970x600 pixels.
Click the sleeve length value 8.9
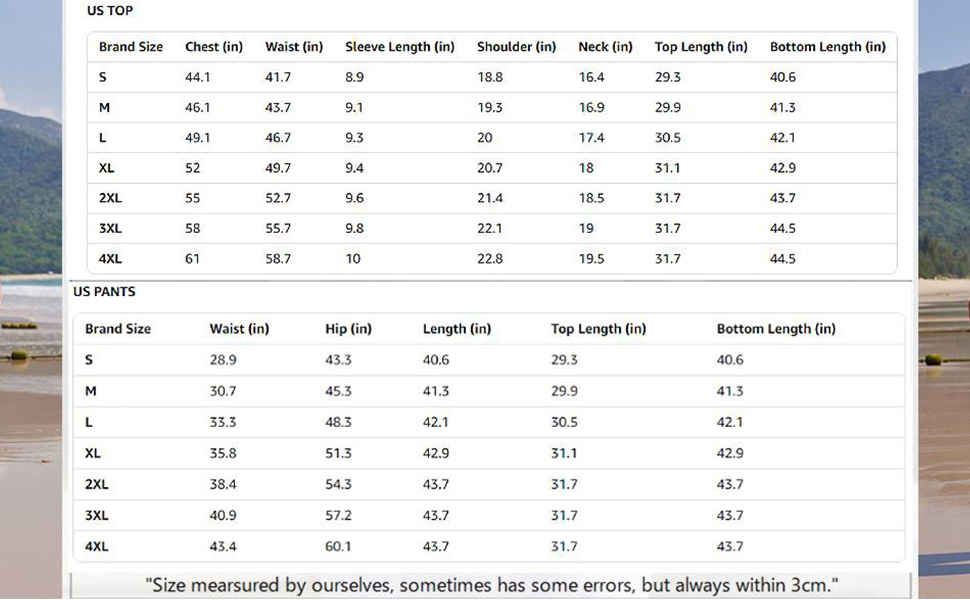click(354, 77)
